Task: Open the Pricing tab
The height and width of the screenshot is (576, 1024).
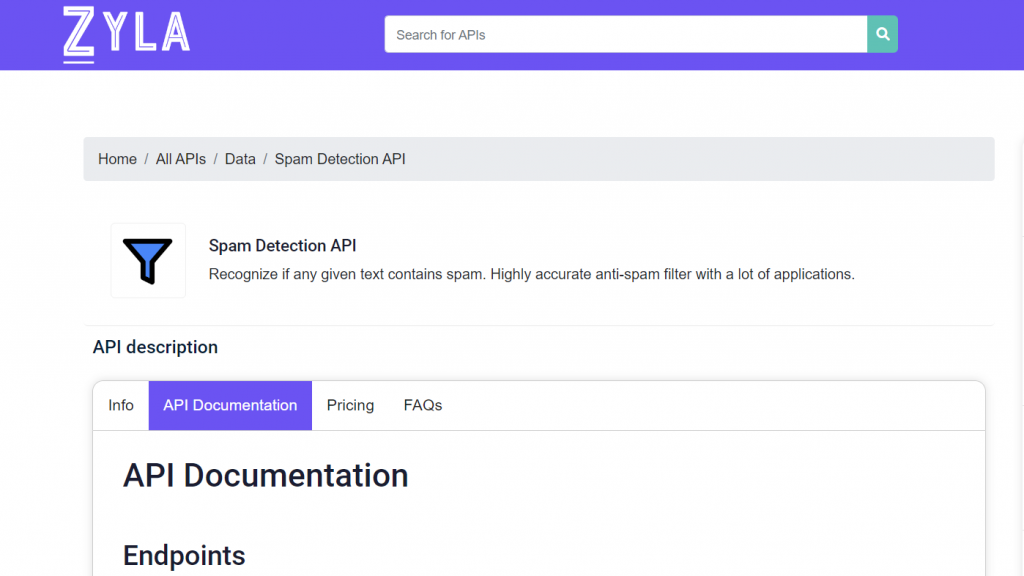Action: [x=350, y=406]
